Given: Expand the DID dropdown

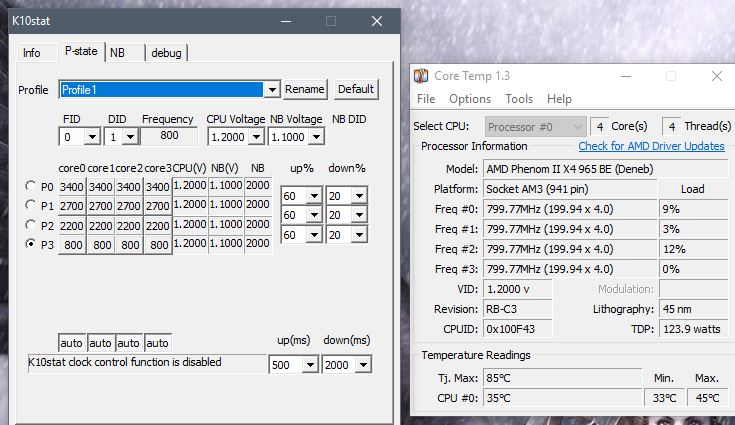Looking at the screenshot, I should [130, 137].
